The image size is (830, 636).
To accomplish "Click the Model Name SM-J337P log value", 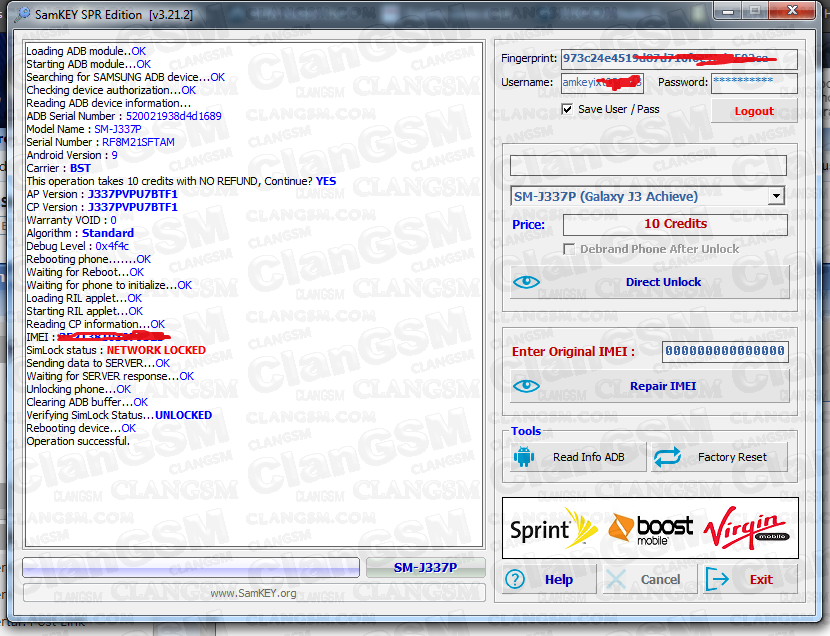I will tap(118, 129).
